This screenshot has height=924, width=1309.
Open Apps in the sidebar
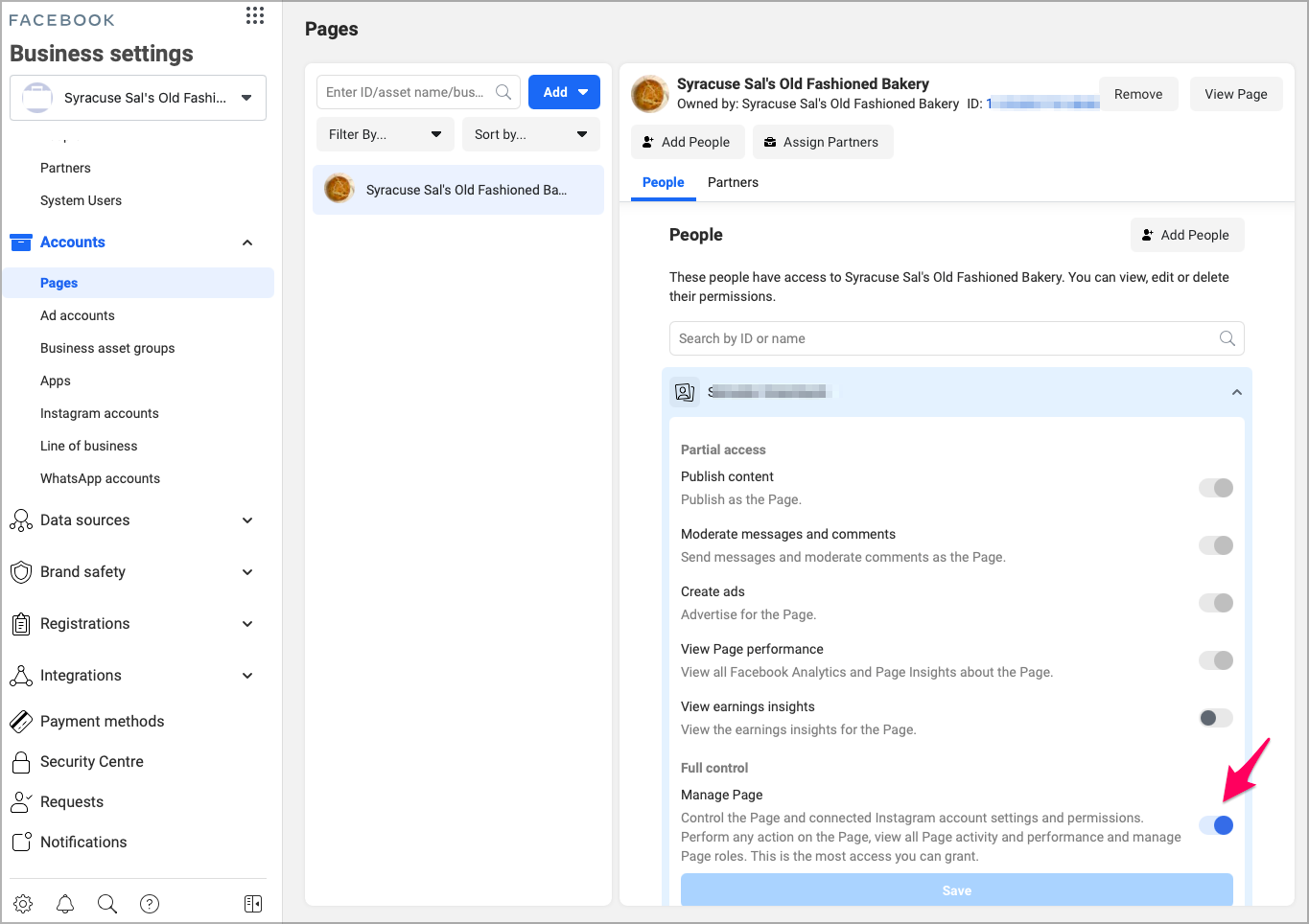[x=56, y=381]
